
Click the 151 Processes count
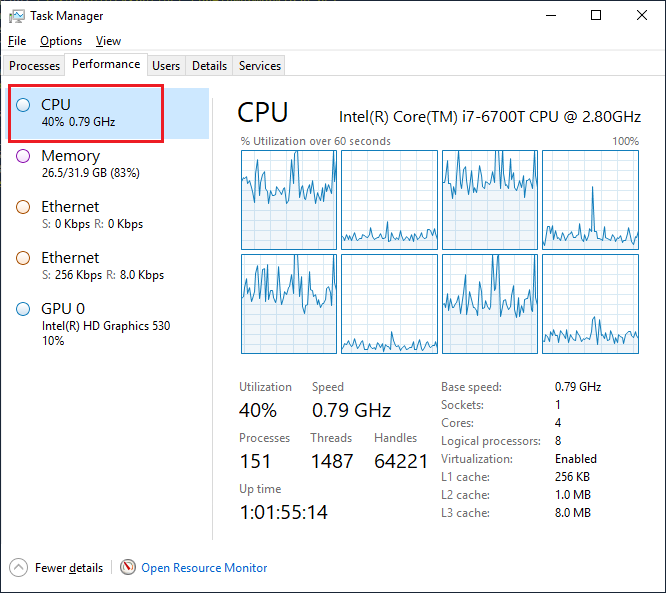click(x=255, y=461)
